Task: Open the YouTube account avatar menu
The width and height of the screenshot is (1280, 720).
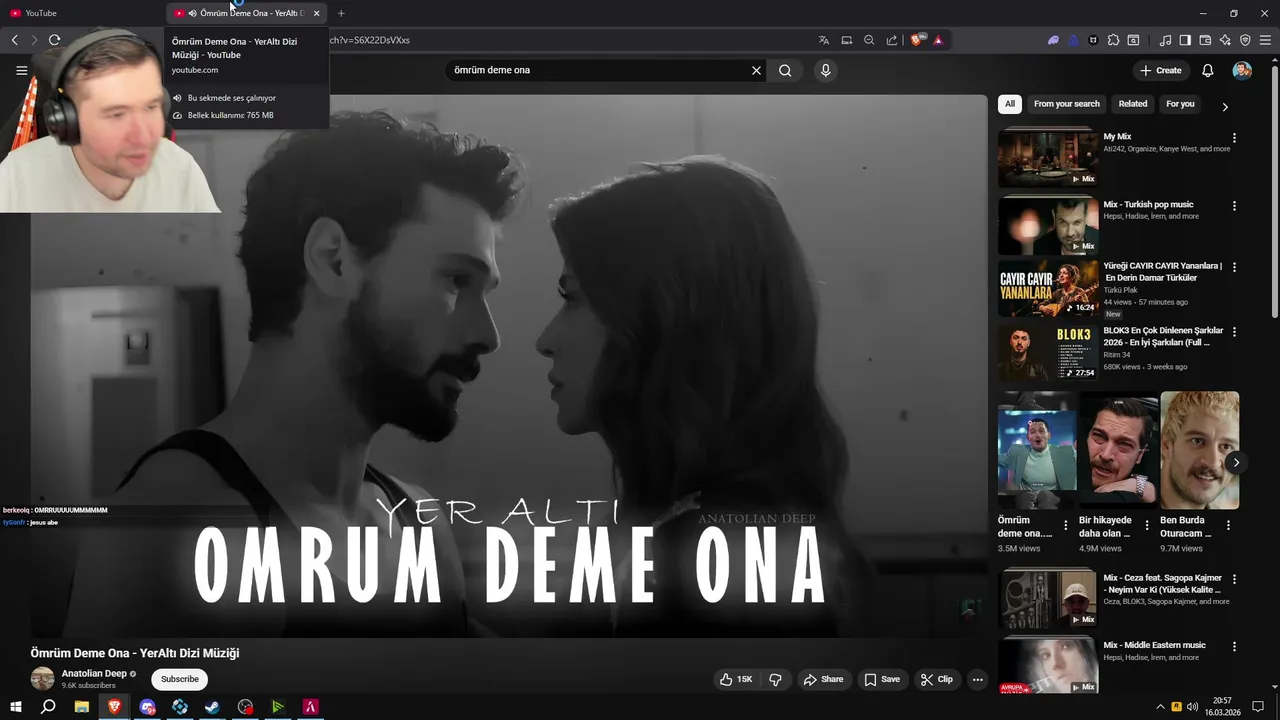Action: tap(1242, 70)
